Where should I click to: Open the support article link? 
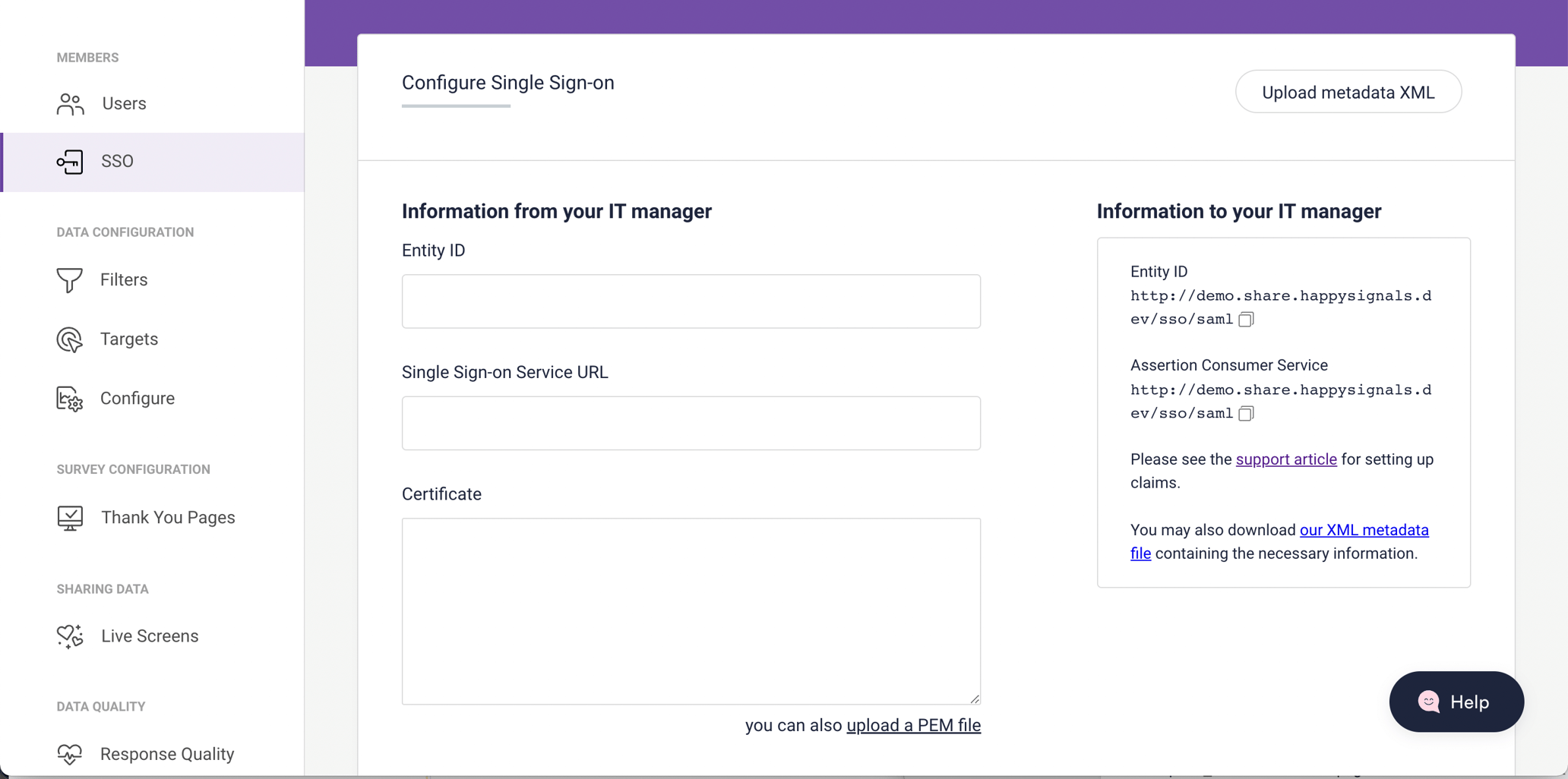tap(1285, 459)
